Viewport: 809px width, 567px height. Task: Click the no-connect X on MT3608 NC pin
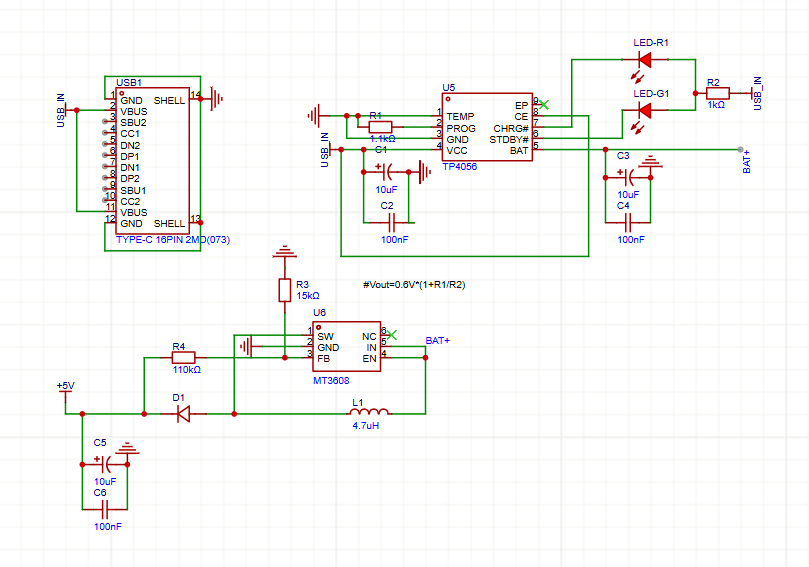[392, 334]
